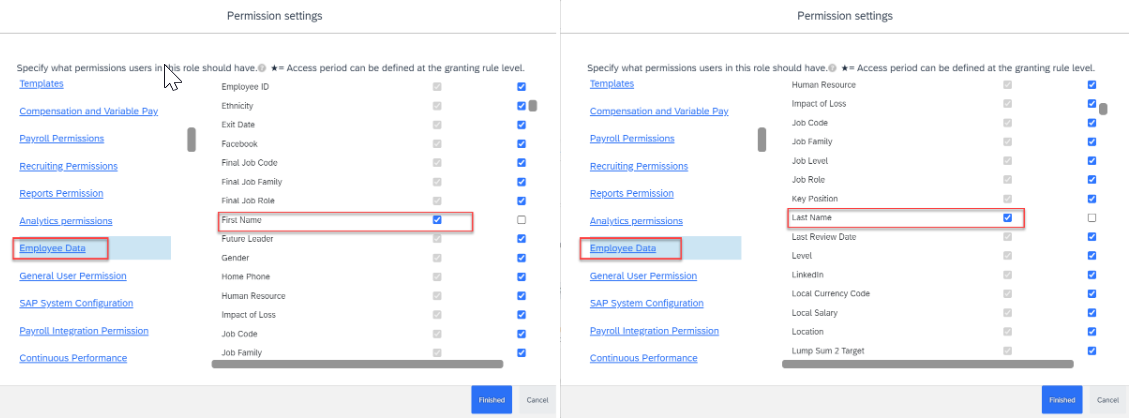Uncheck the LinkedIn edit checkbox in right panel

tap(1092, 275)
